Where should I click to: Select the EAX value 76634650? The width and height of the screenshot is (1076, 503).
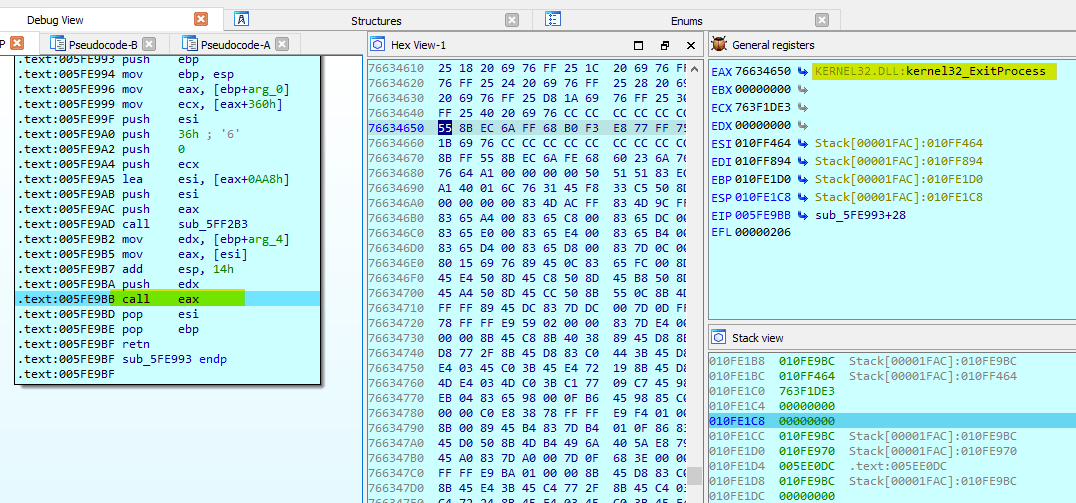pos(762,71)
